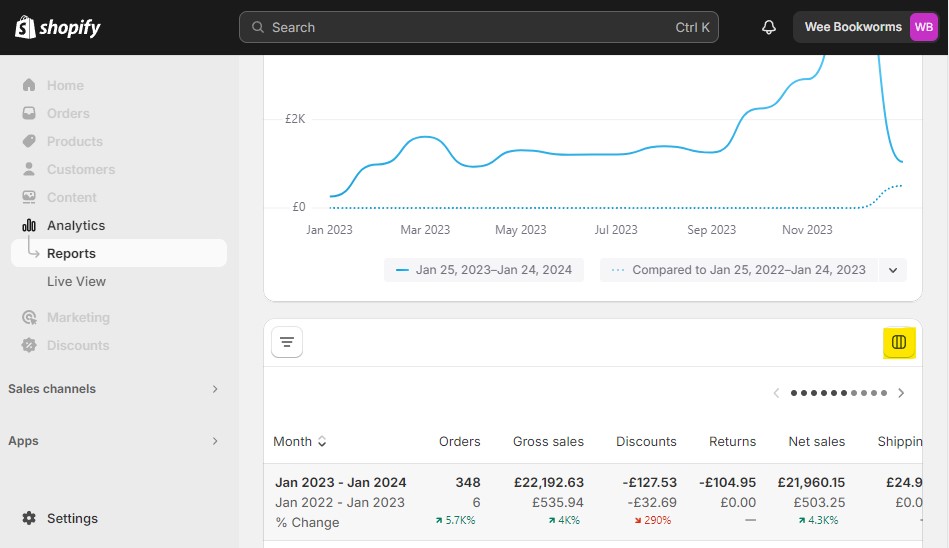Select Reports under Analytics

click(x=119, y=253)
